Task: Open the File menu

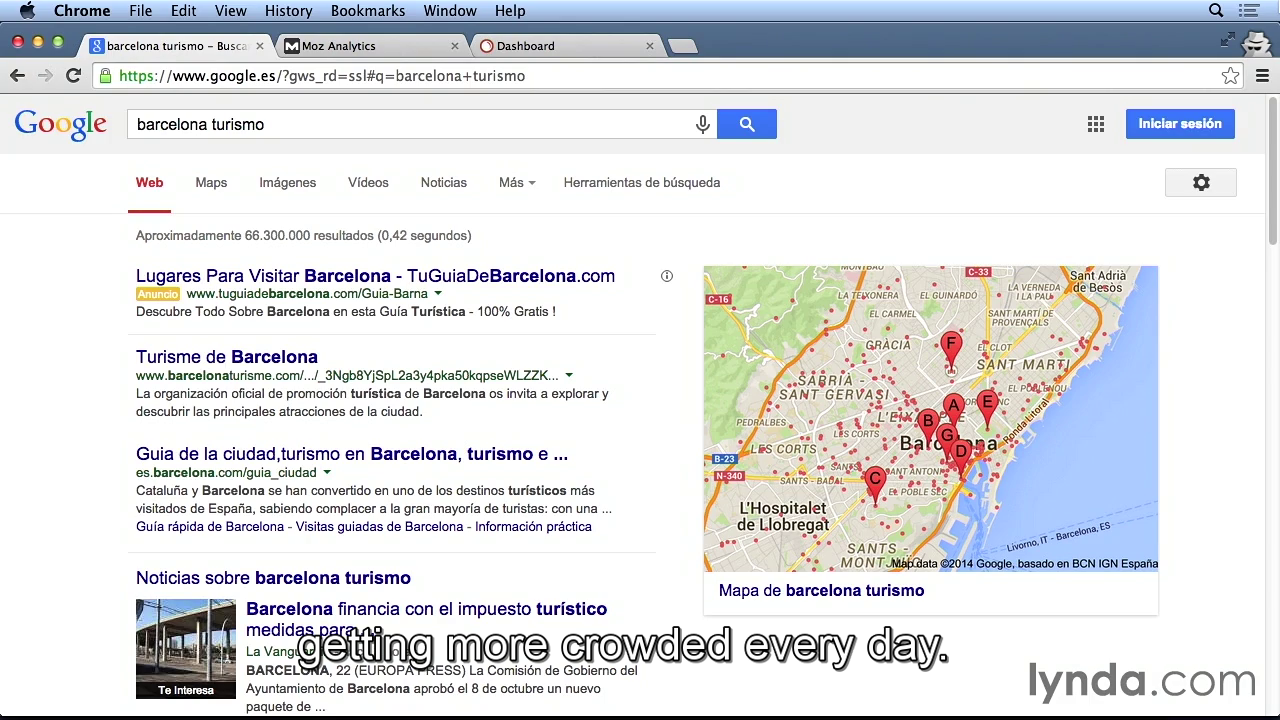Action: click(x=140, y=11)
